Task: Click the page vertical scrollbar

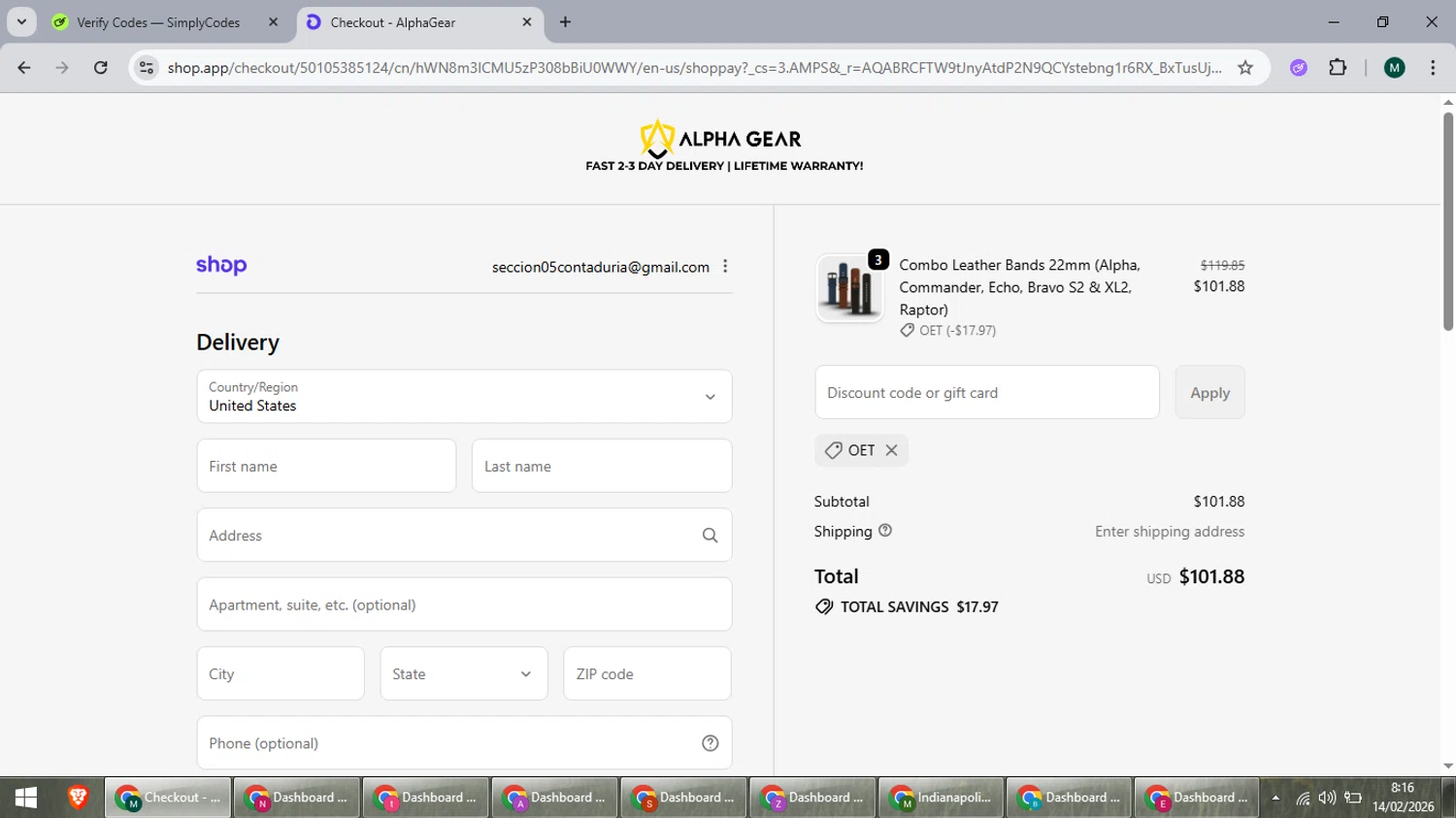Action: [1448, 223]
